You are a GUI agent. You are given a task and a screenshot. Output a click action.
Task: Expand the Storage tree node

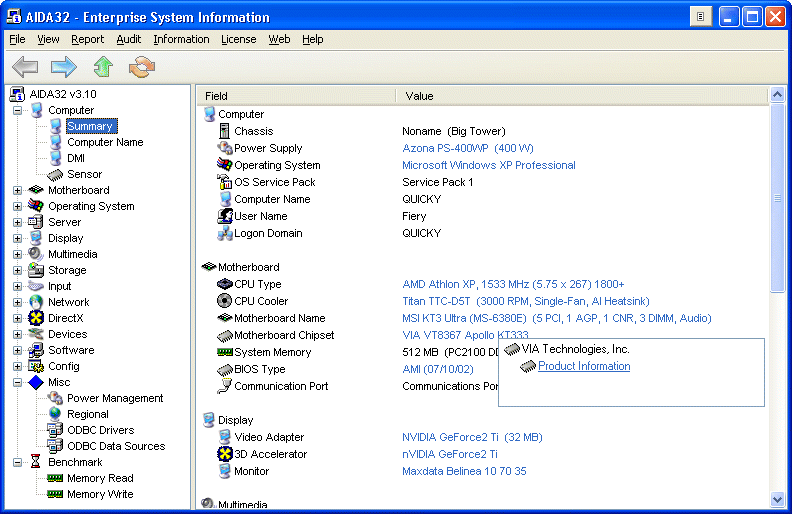[x=17, y=270]
